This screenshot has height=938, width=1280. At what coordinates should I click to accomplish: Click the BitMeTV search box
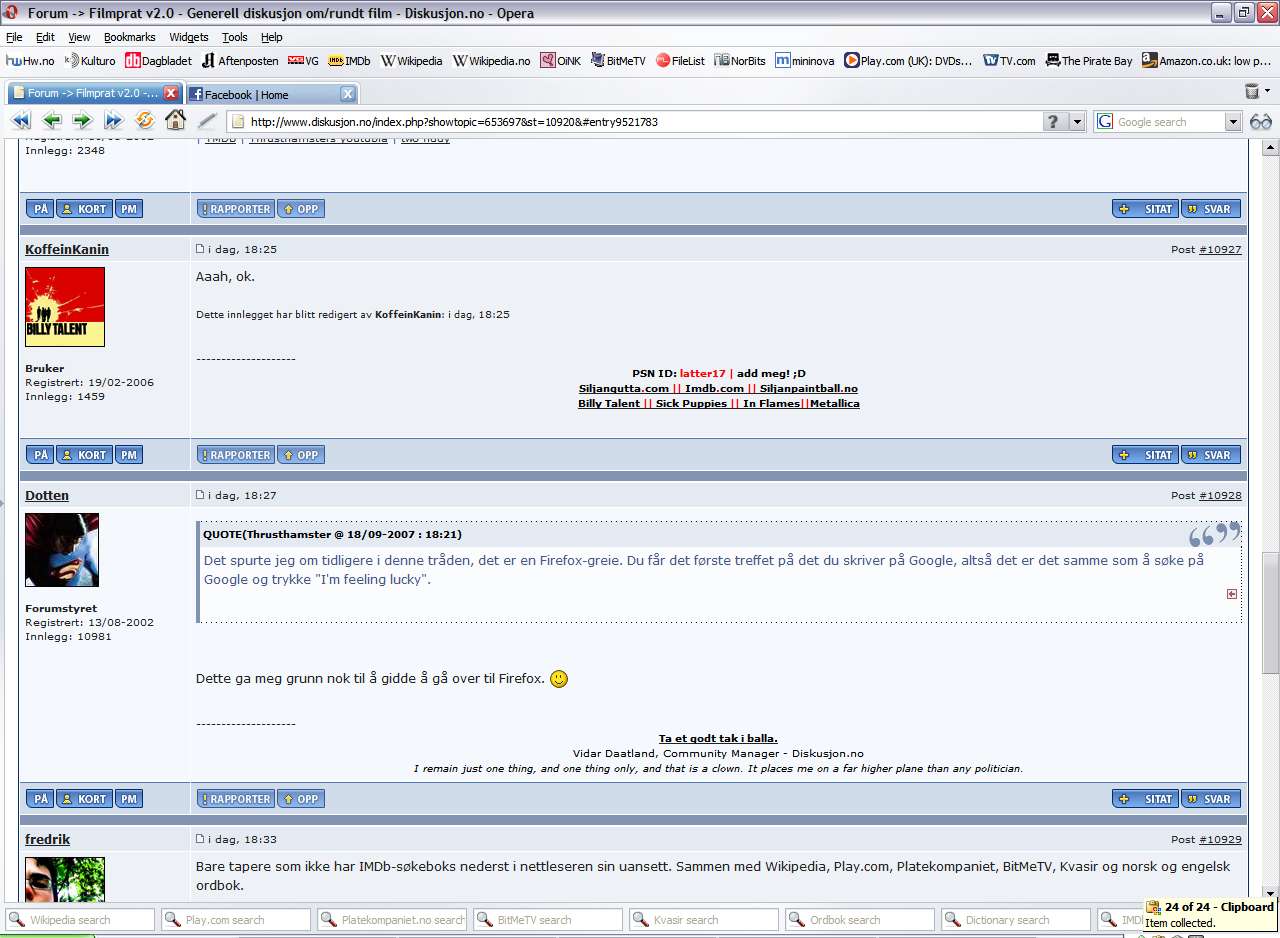(548, 920)
